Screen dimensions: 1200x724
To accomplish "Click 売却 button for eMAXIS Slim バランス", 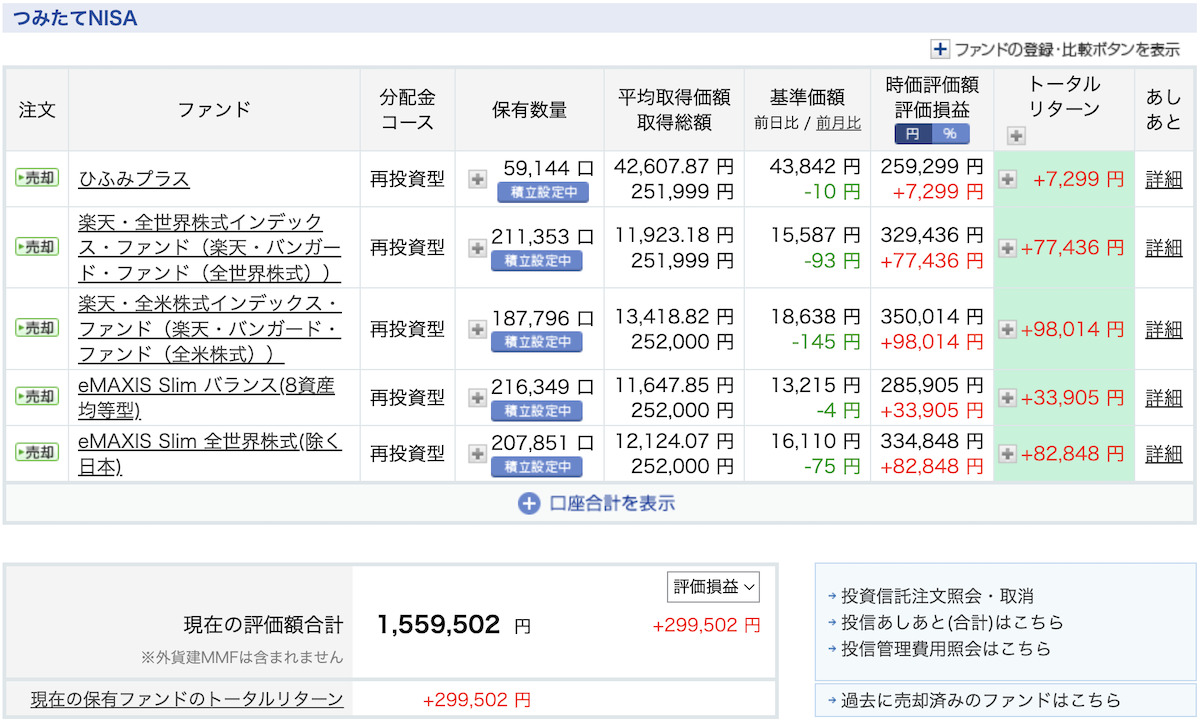I will pos(37,397).
